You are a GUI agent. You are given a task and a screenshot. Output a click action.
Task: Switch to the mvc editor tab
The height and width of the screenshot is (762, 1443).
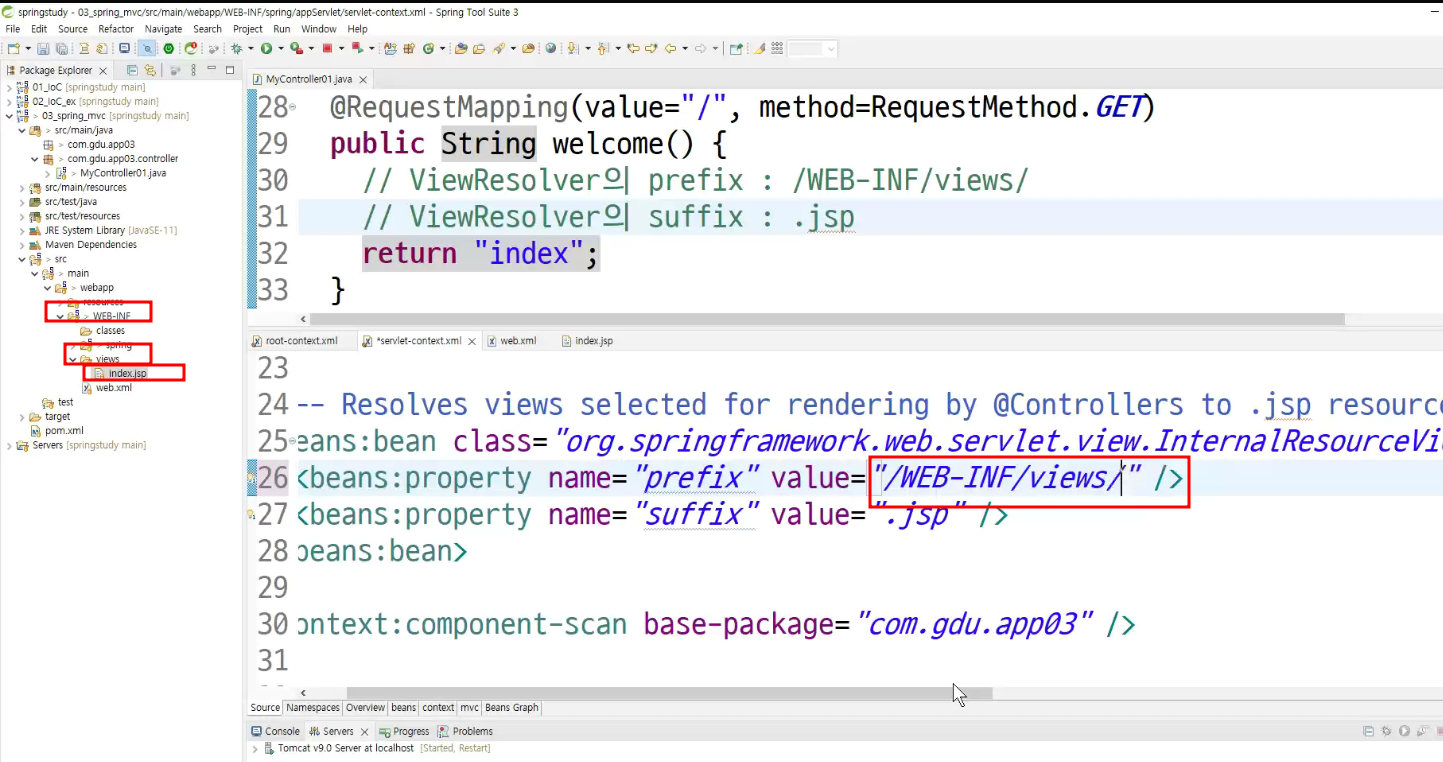[x=469, y=707]
